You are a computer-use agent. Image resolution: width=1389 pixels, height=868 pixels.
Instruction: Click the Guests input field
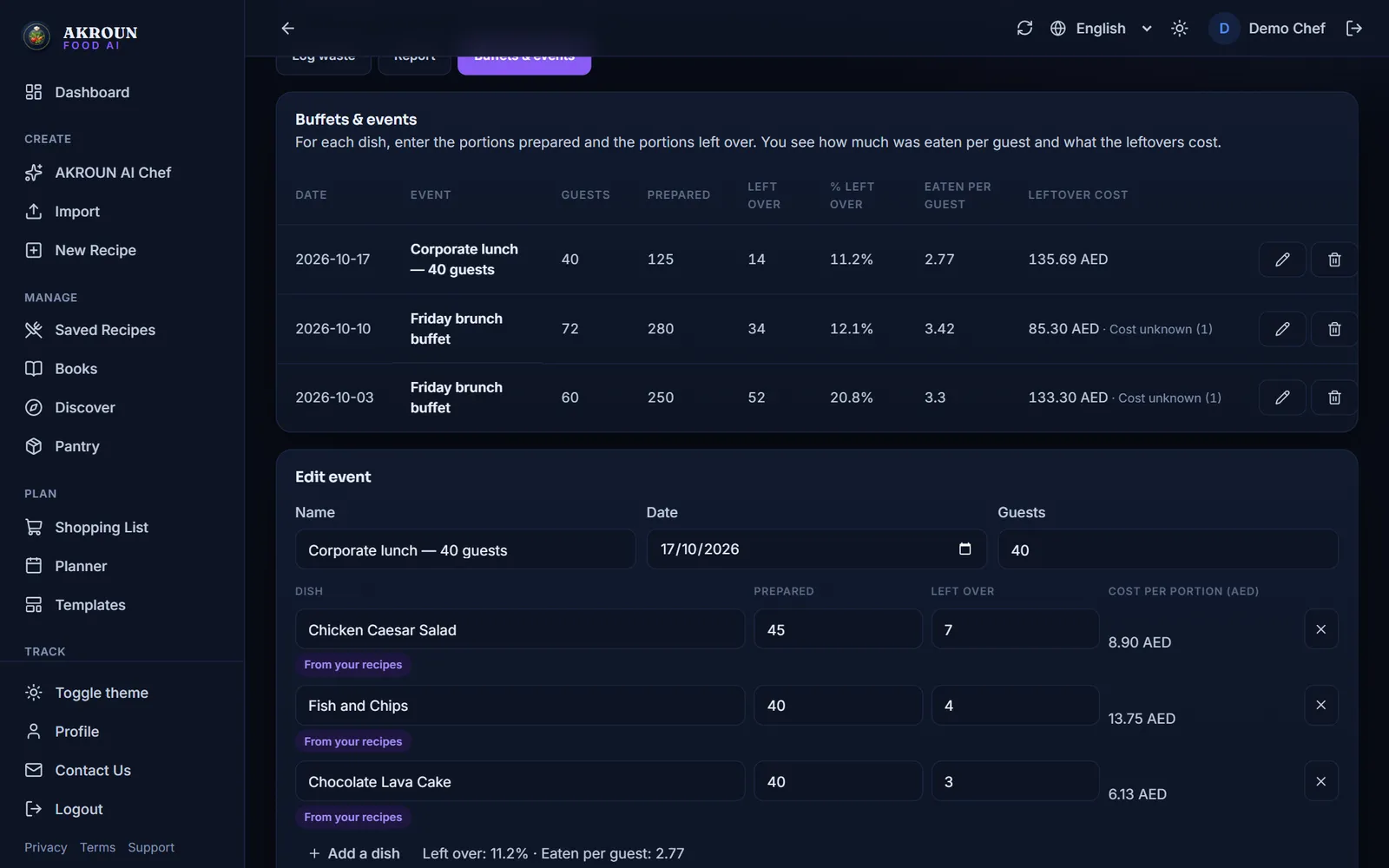click(1168, 549)
